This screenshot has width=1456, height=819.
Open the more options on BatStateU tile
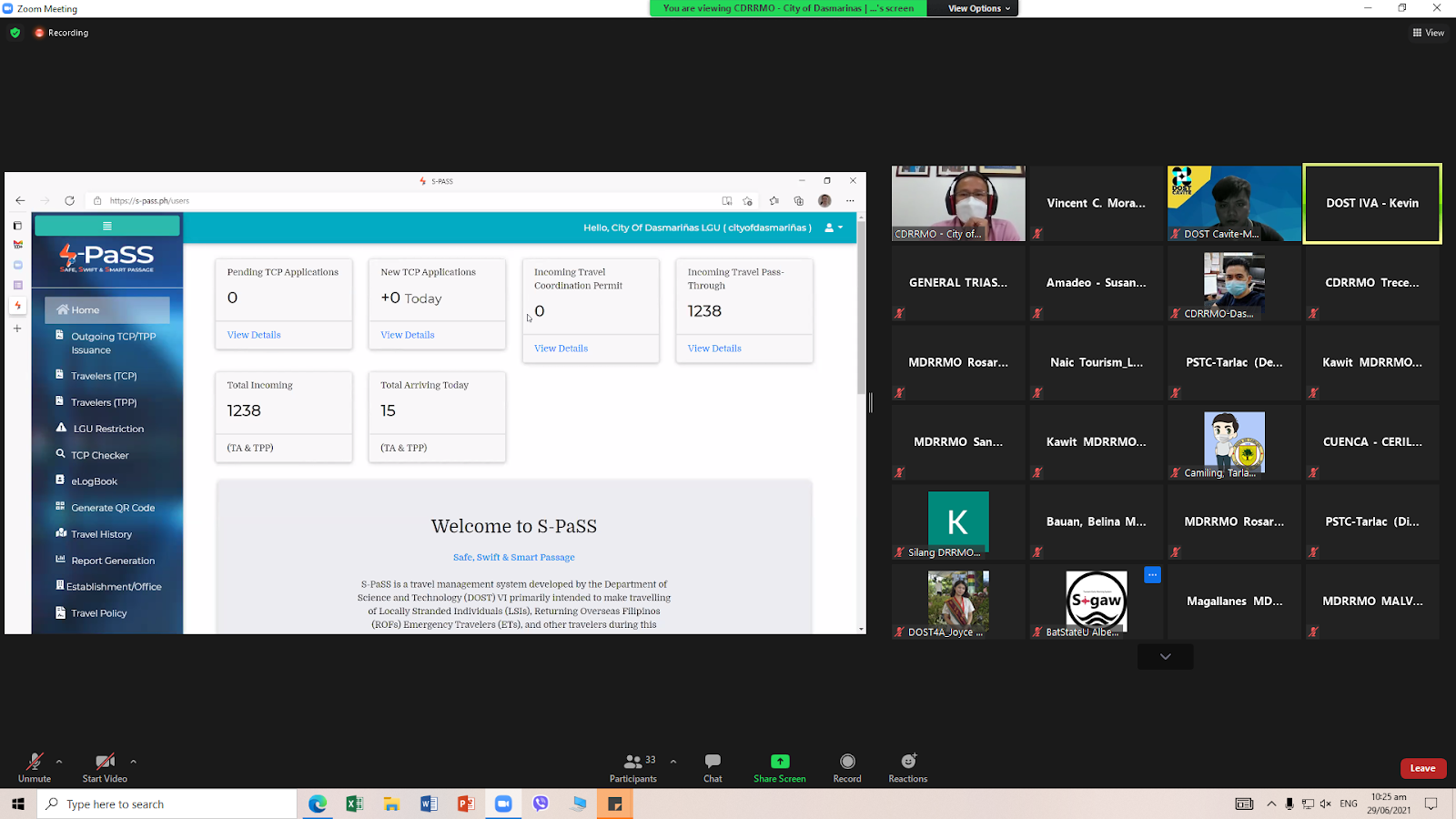1152,574
